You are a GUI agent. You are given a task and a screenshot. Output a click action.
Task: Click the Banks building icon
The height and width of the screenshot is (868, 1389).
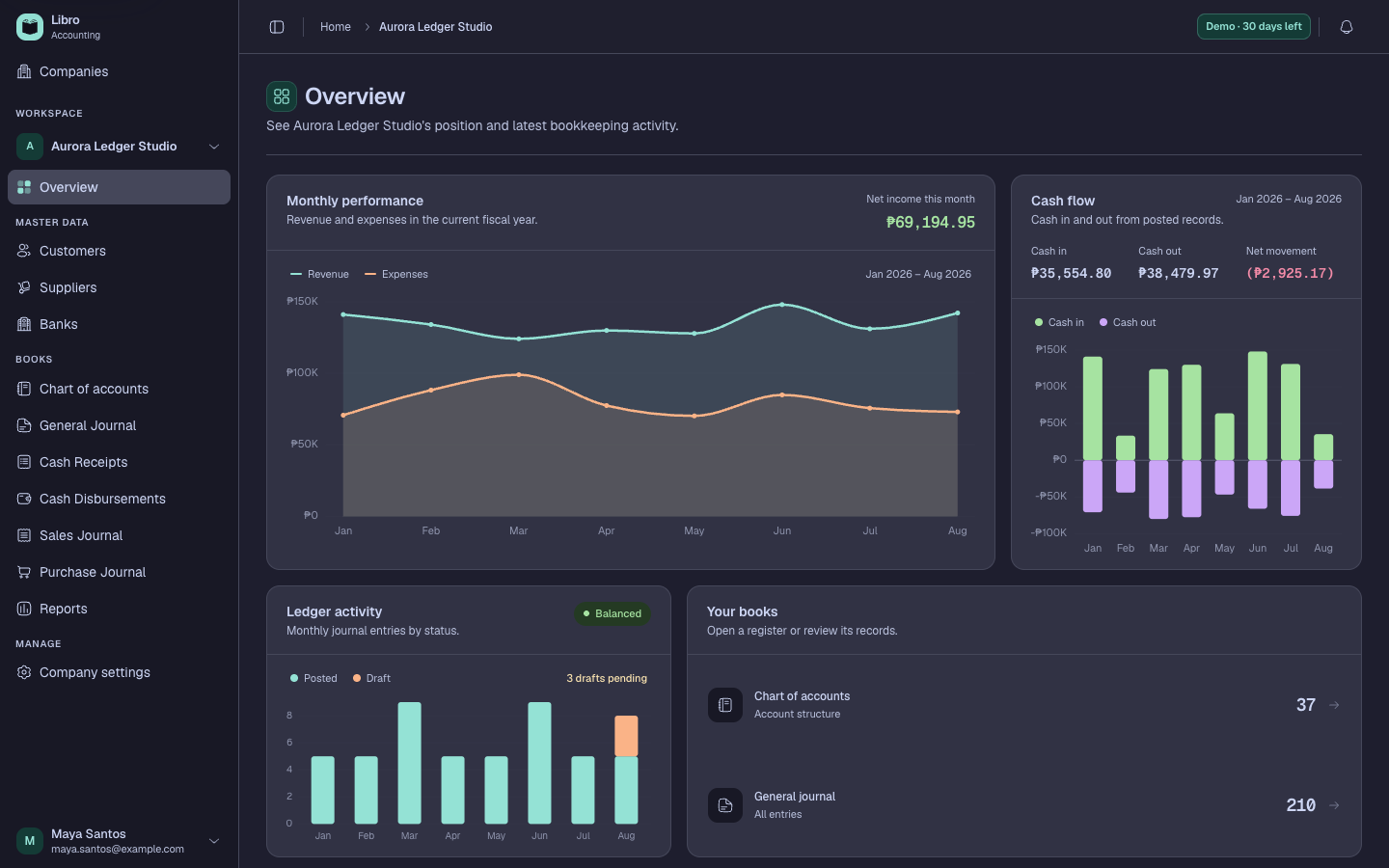(x=24, y=324)
